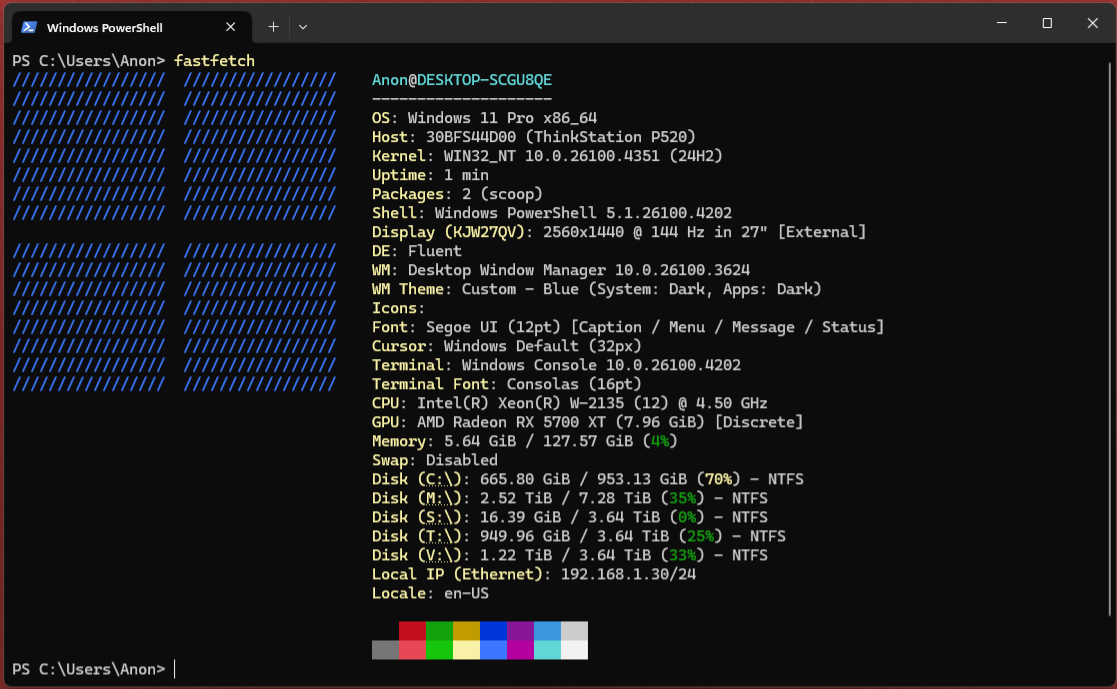Click the 'Swap: Disabled' line

(x=435, y=460)
